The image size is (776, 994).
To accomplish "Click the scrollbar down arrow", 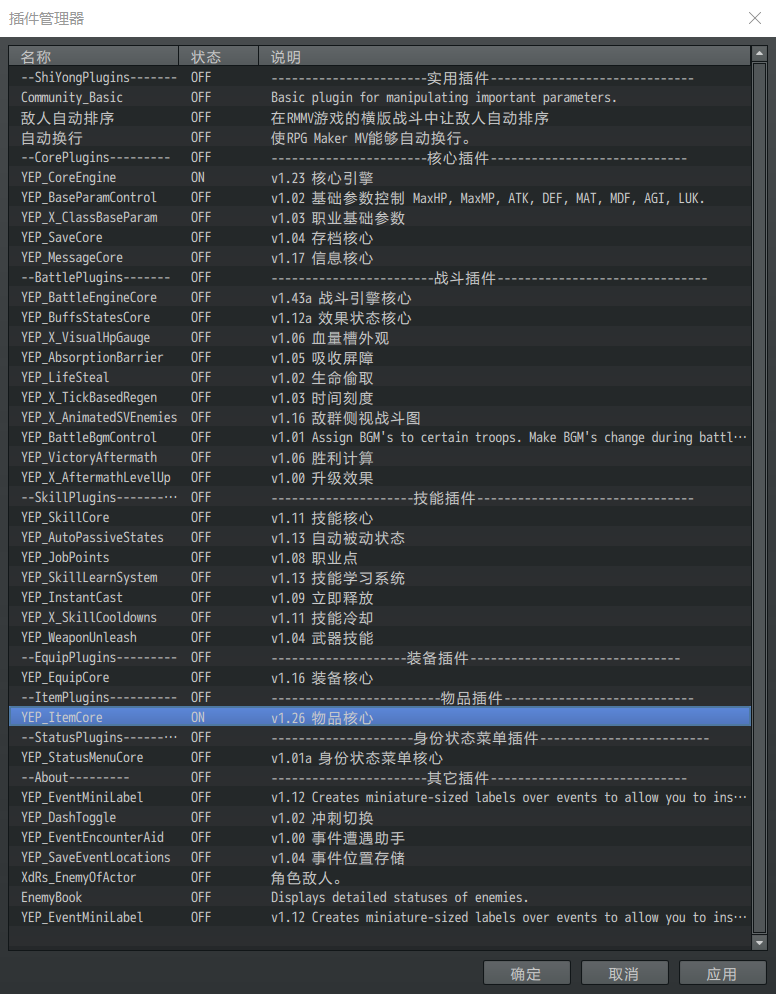I will [x=759, y=943].
